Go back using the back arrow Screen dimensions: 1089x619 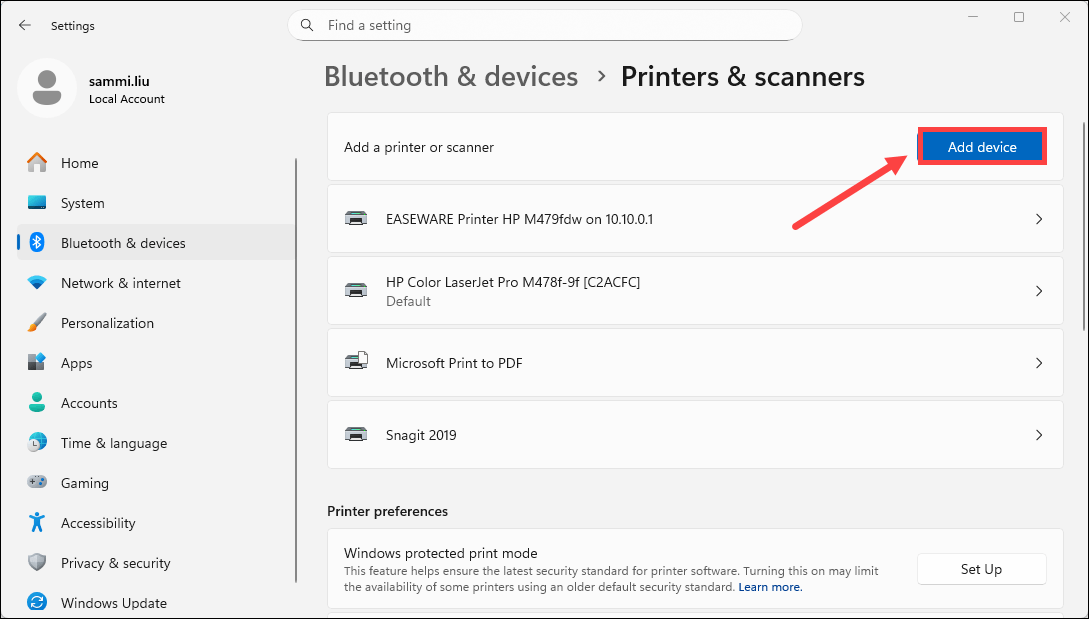pyautogui.click(x=25, y=25)
